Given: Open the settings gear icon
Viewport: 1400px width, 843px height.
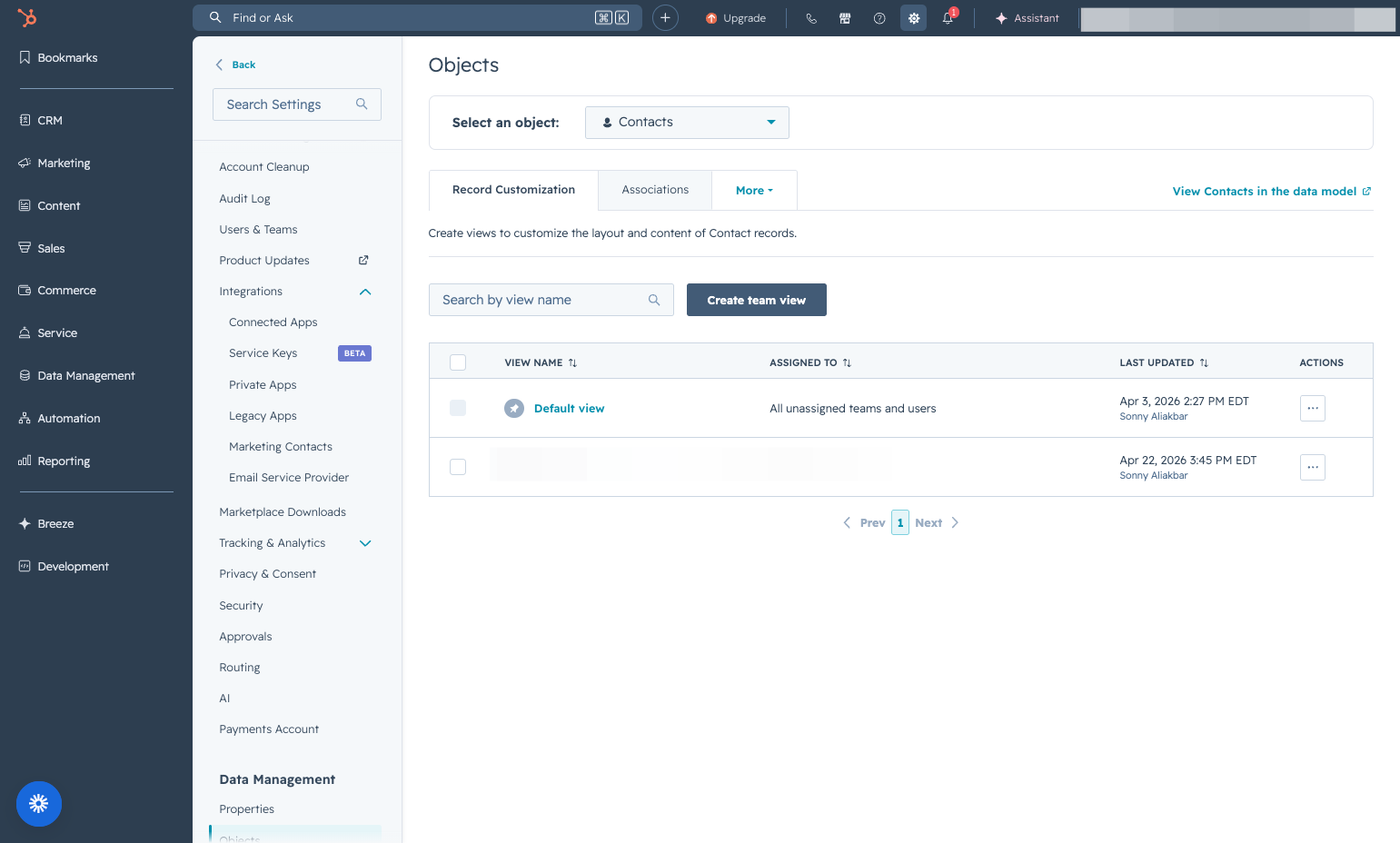Looking at the screenshot, I should pyautogui.click(x=914, y=18).
